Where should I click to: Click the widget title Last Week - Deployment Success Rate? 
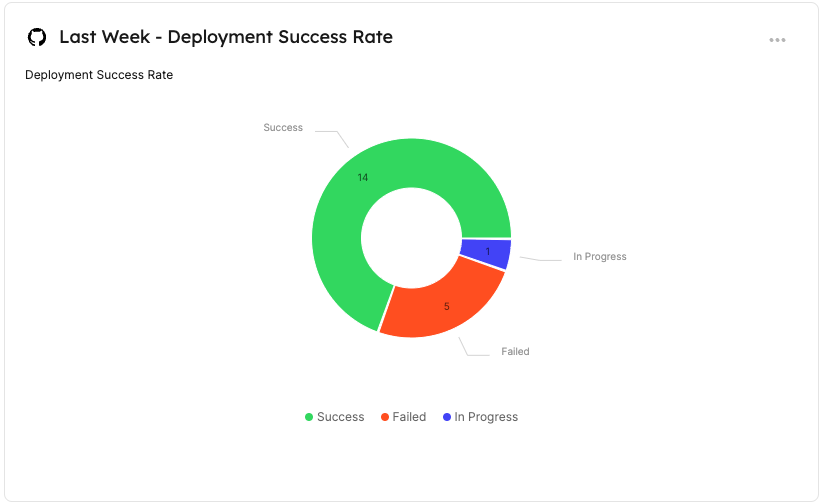[x=225, y=37]
